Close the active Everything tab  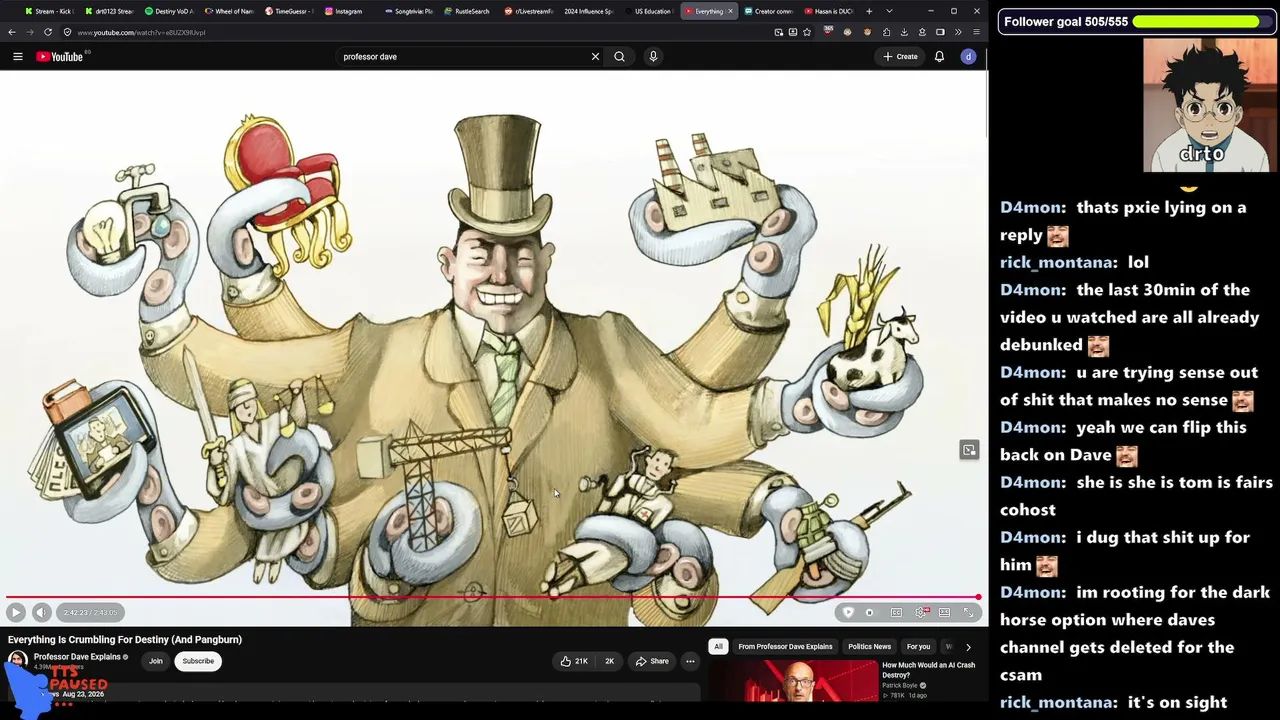pyautogui.click(x=730, y=11)
